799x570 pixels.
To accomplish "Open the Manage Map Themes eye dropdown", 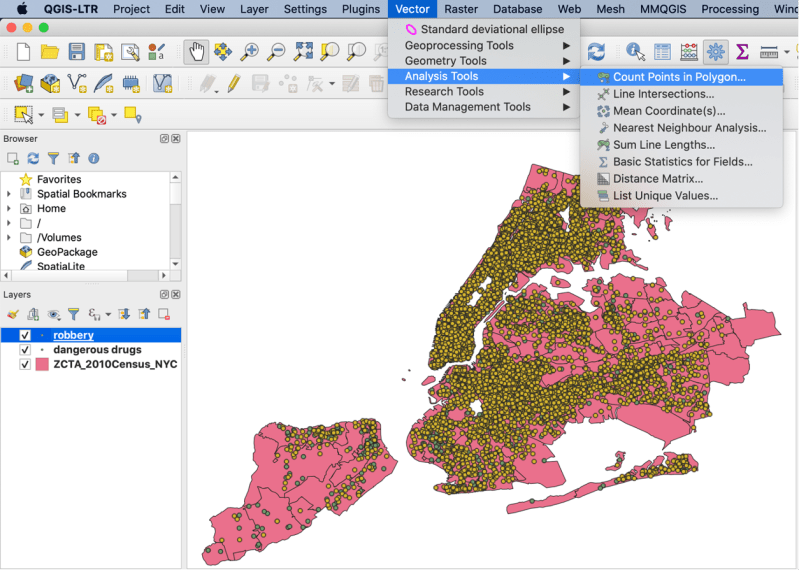I will [x=54, y=314].
